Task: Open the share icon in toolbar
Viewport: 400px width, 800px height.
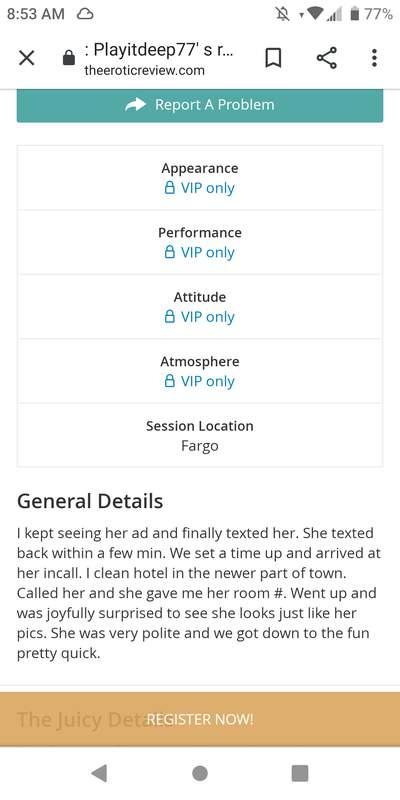Action: [327, 58]
